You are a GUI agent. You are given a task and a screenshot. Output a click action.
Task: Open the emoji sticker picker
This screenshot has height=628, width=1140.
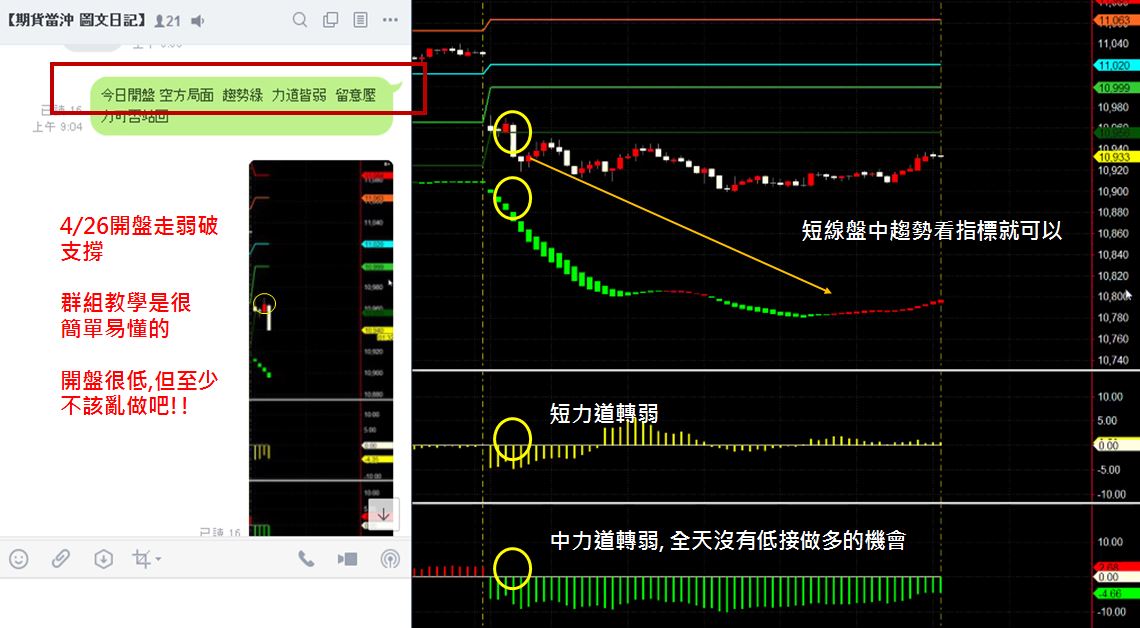tap(19, 559)
